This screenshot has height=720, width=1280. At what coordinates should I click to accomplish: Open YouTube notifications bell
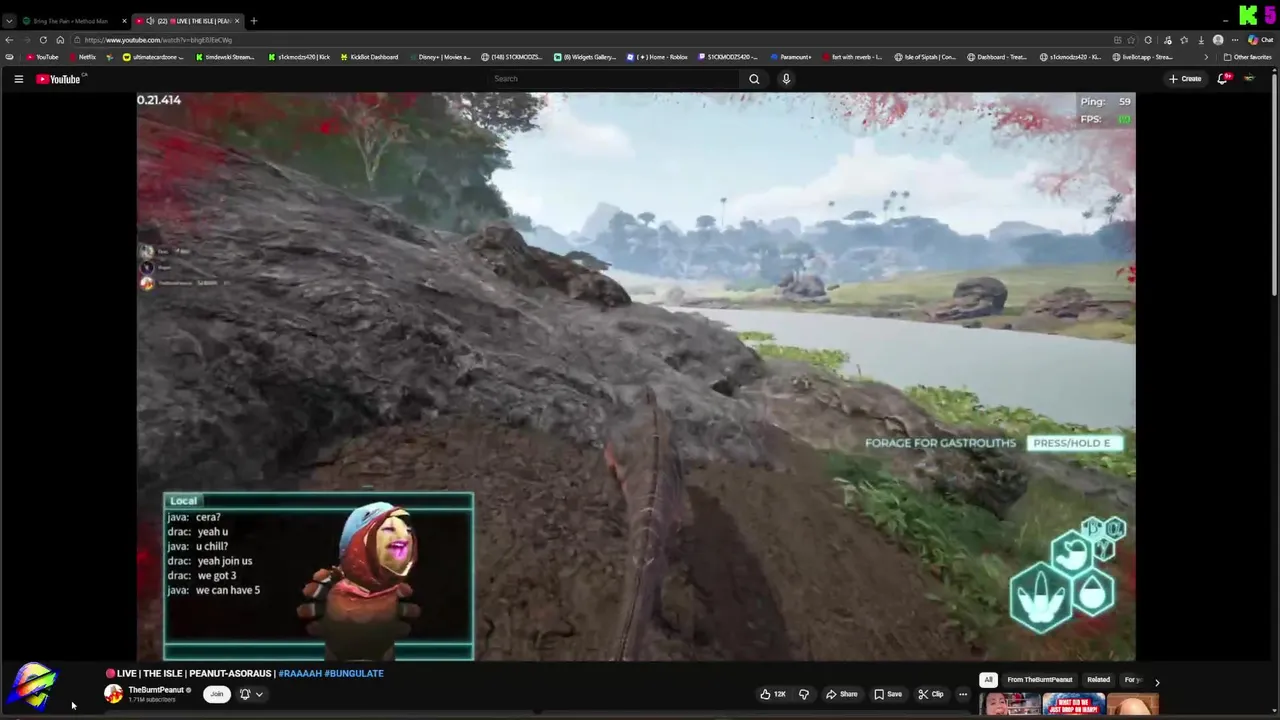tap(1222, 79)
